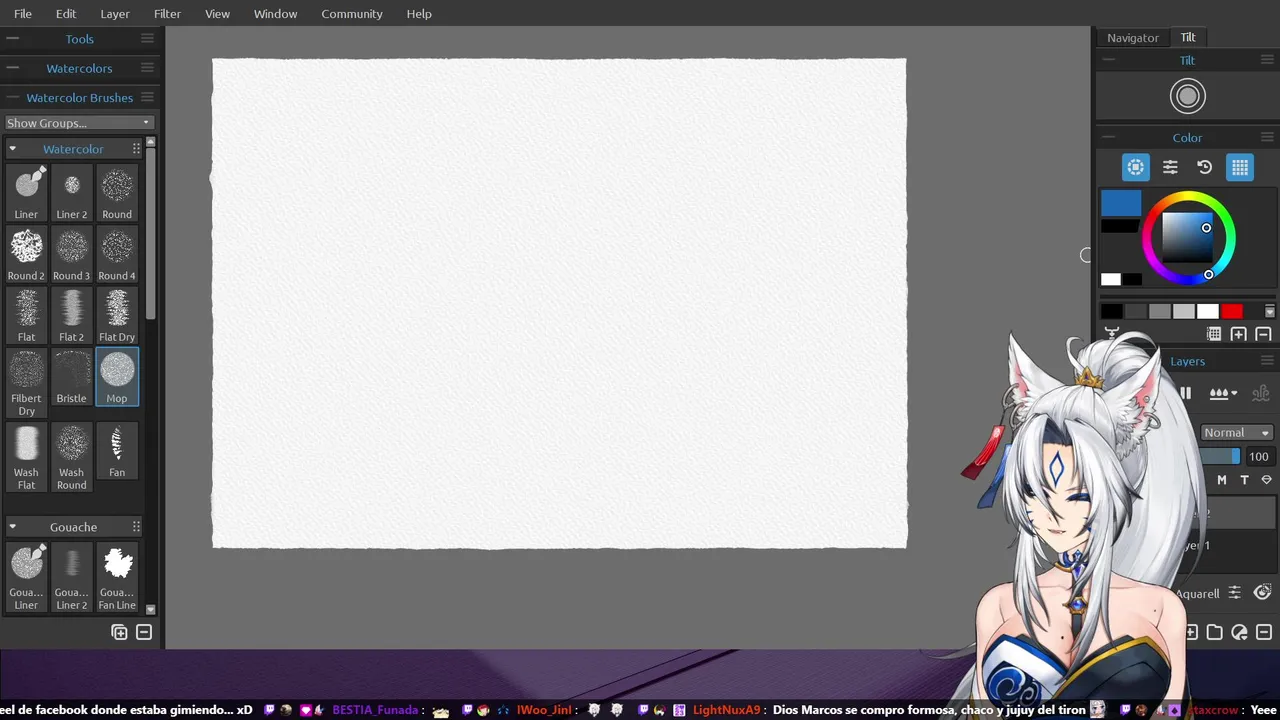Select the Bristle brush preset

[x=71, y=377]
